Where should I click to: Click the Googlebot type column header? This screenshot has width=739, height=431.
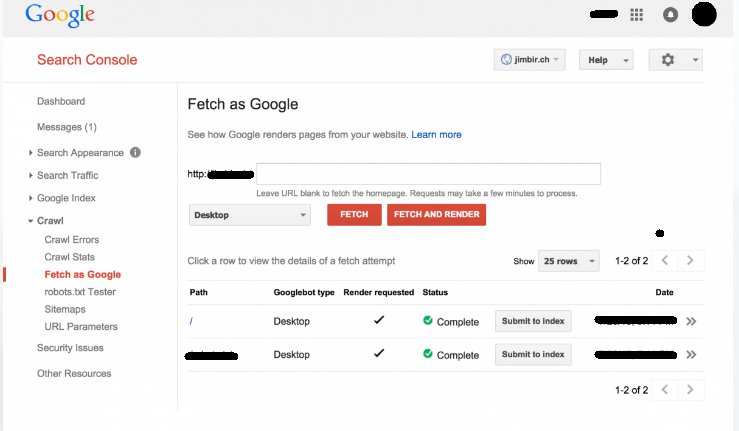304,292
